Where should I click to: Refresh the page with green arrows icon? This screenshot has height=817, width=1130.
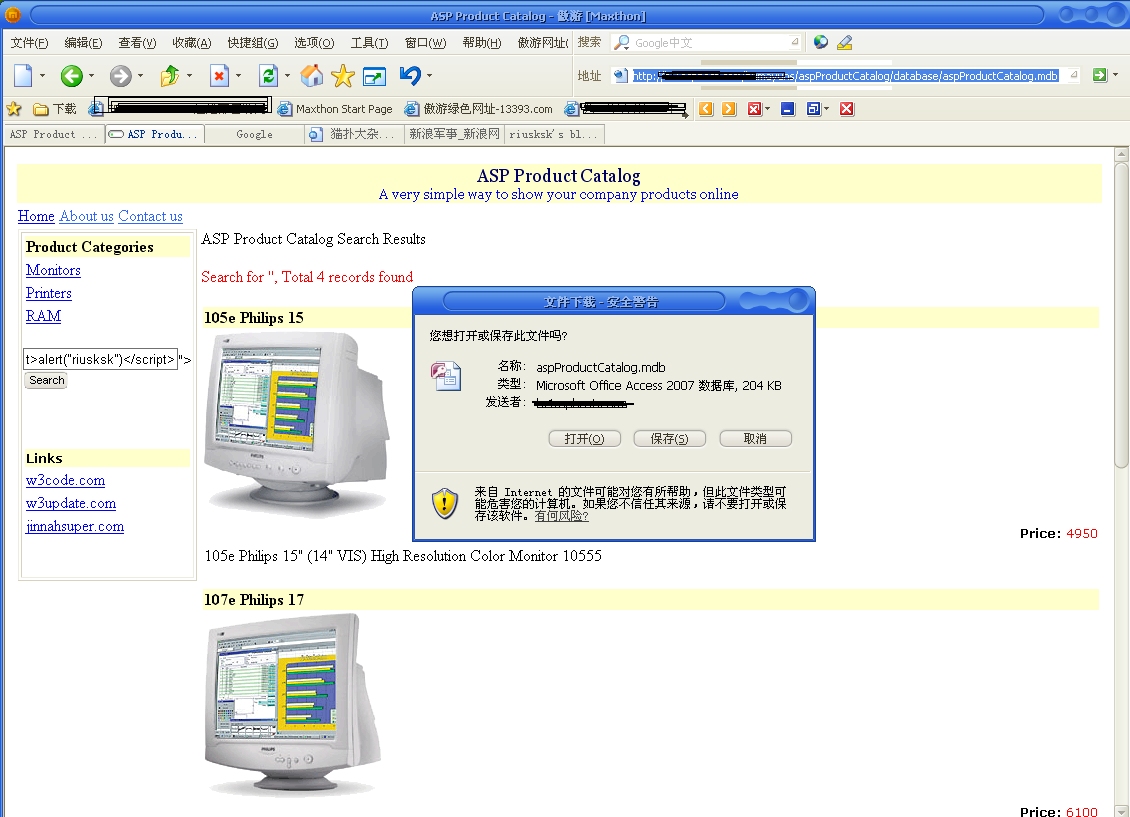(x=268, y=75)
